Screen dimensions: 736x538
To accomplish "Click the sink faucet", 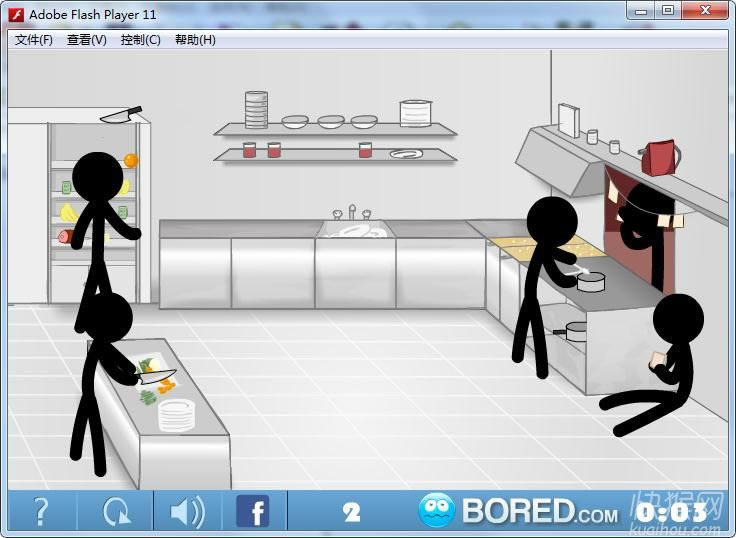I will [x=352, y=213].
